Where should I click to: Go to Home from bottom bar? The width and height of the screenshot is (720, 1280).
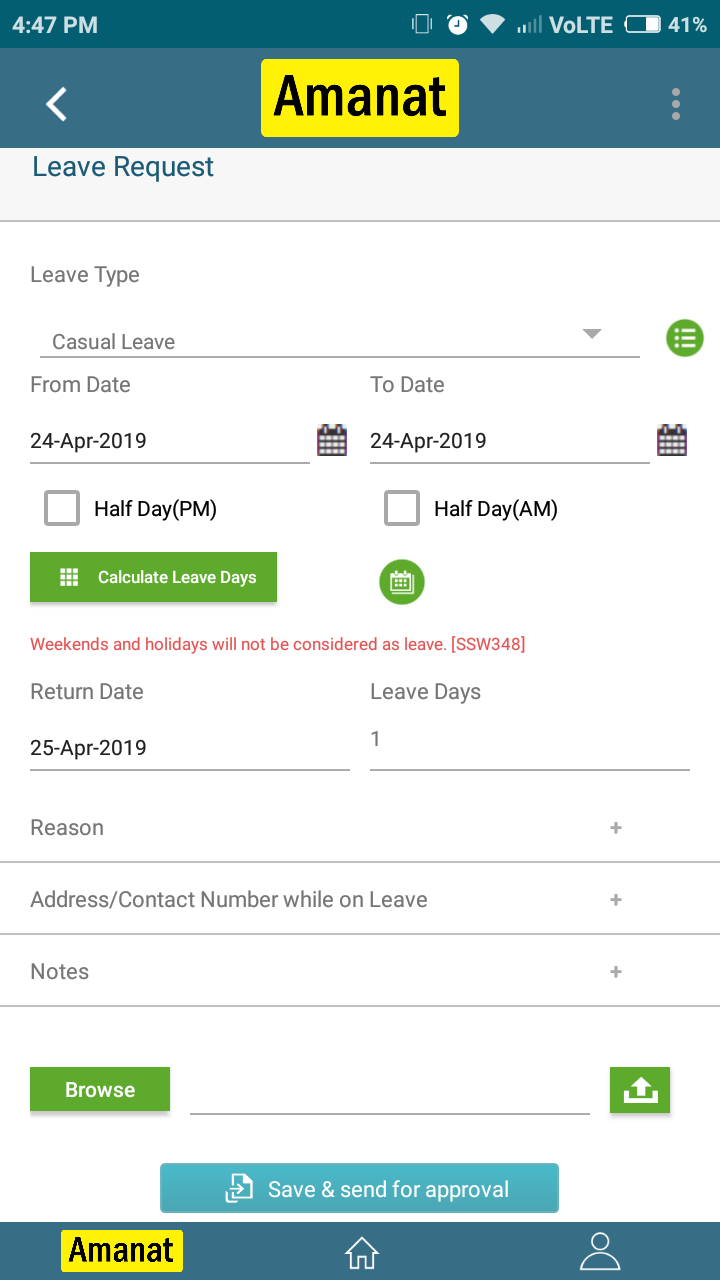[361, 1251]
